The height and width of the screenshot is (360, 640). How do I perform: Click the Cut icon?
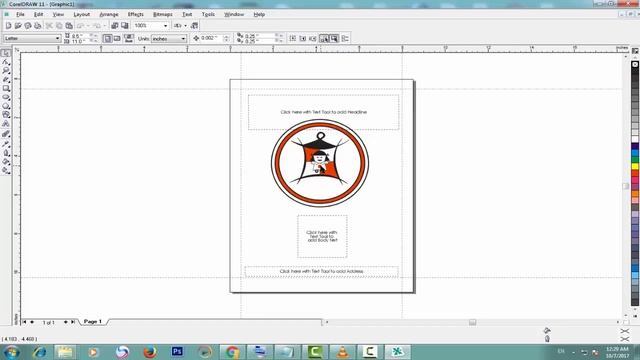tap(49, 25)
